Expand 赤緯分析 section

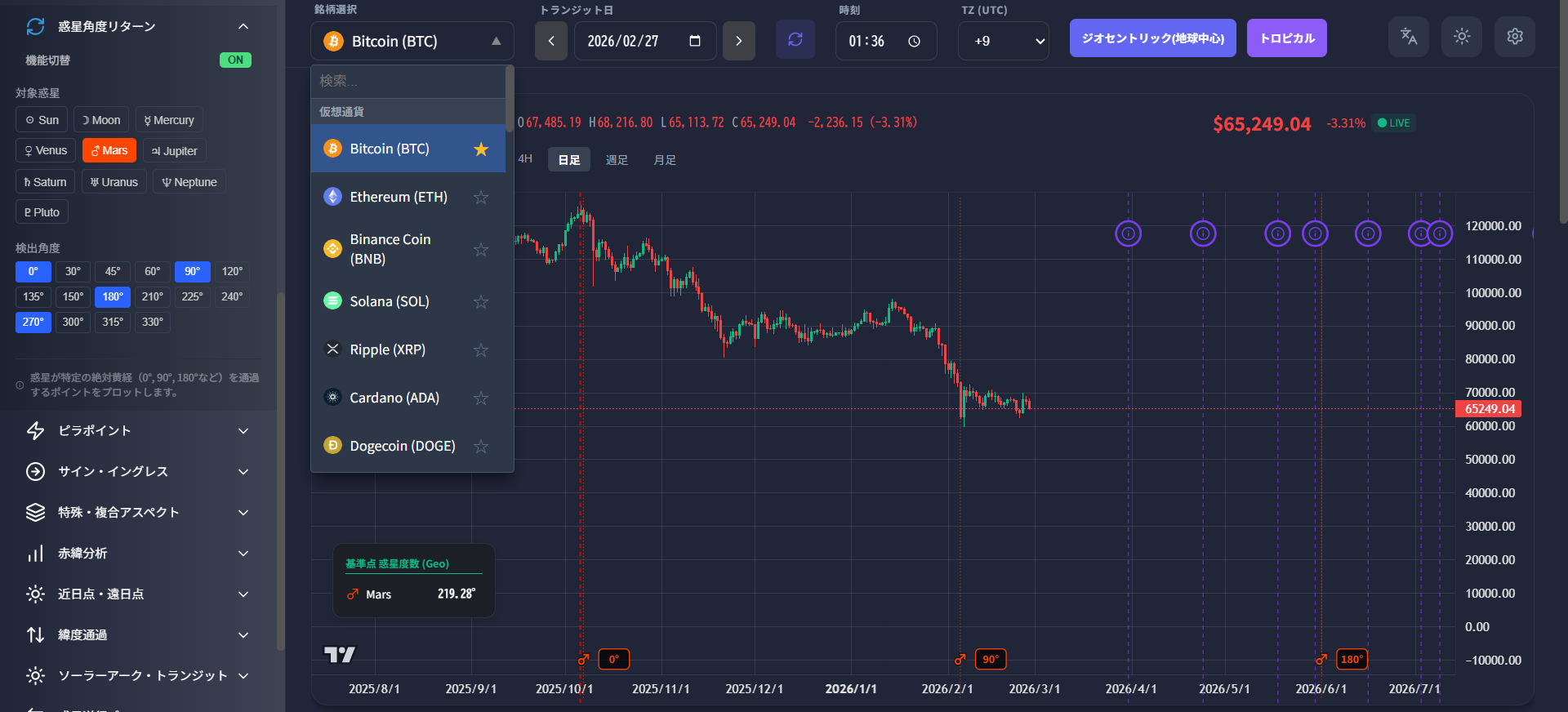(x=243, y=553)
